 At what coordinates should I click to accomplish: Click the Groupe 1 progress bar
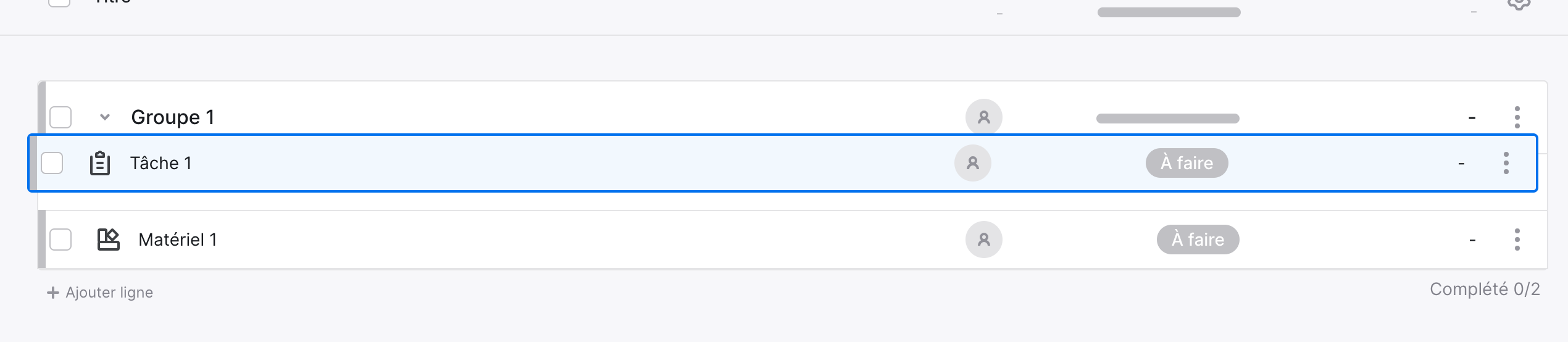1168,119
